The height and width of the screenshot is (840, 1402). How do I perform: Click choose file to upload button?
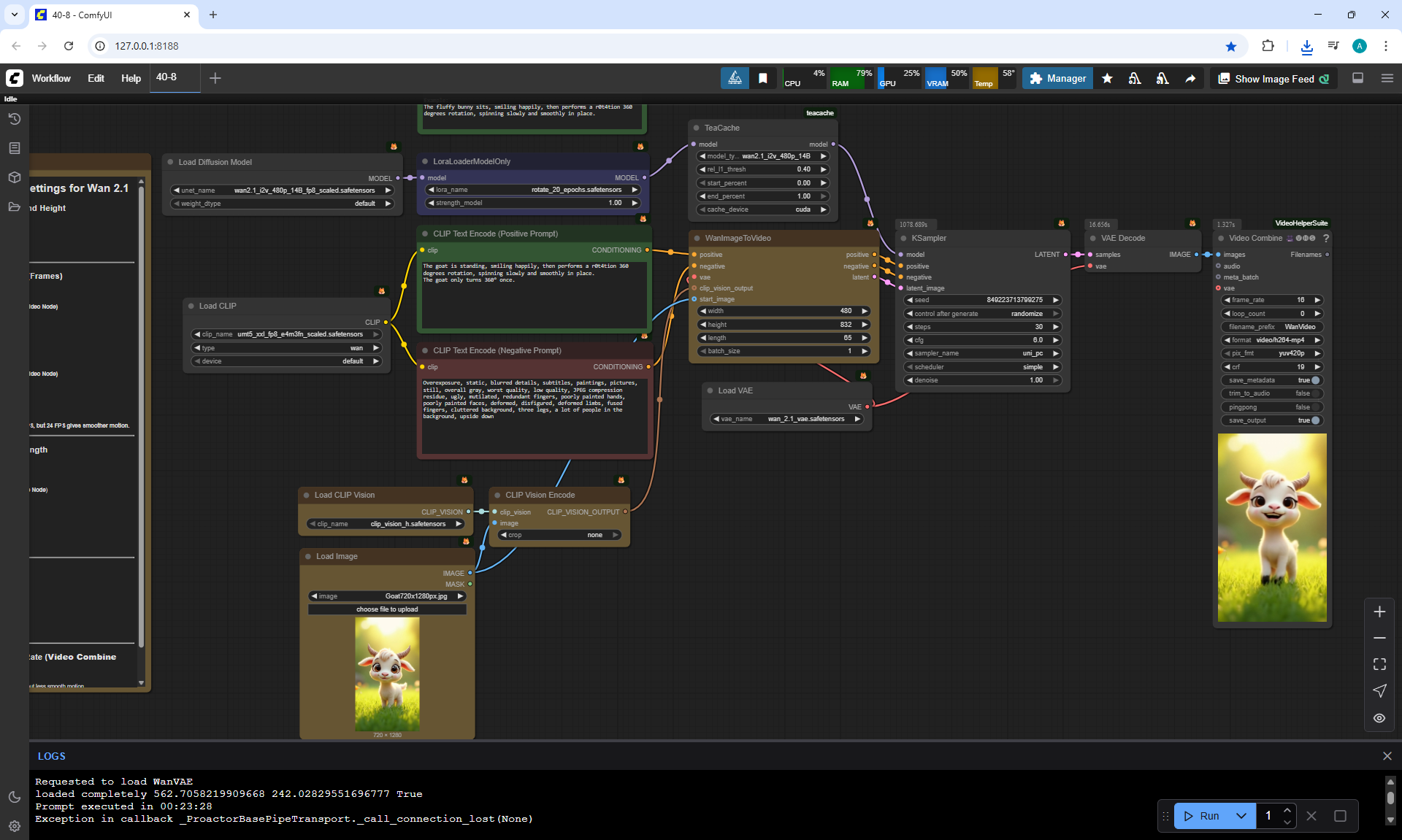387,609
